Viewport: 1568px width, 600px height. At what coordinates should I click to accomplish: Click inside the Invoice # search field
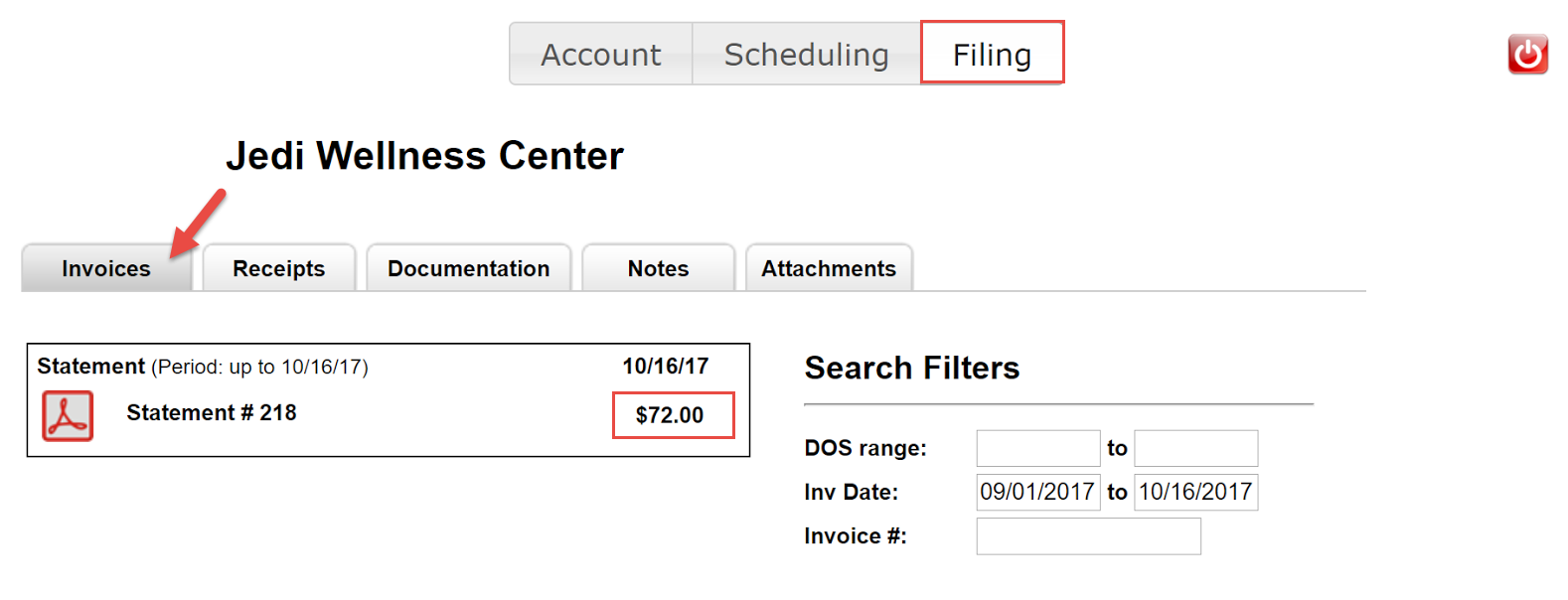pyautogui.click(x=1087, y=535)
